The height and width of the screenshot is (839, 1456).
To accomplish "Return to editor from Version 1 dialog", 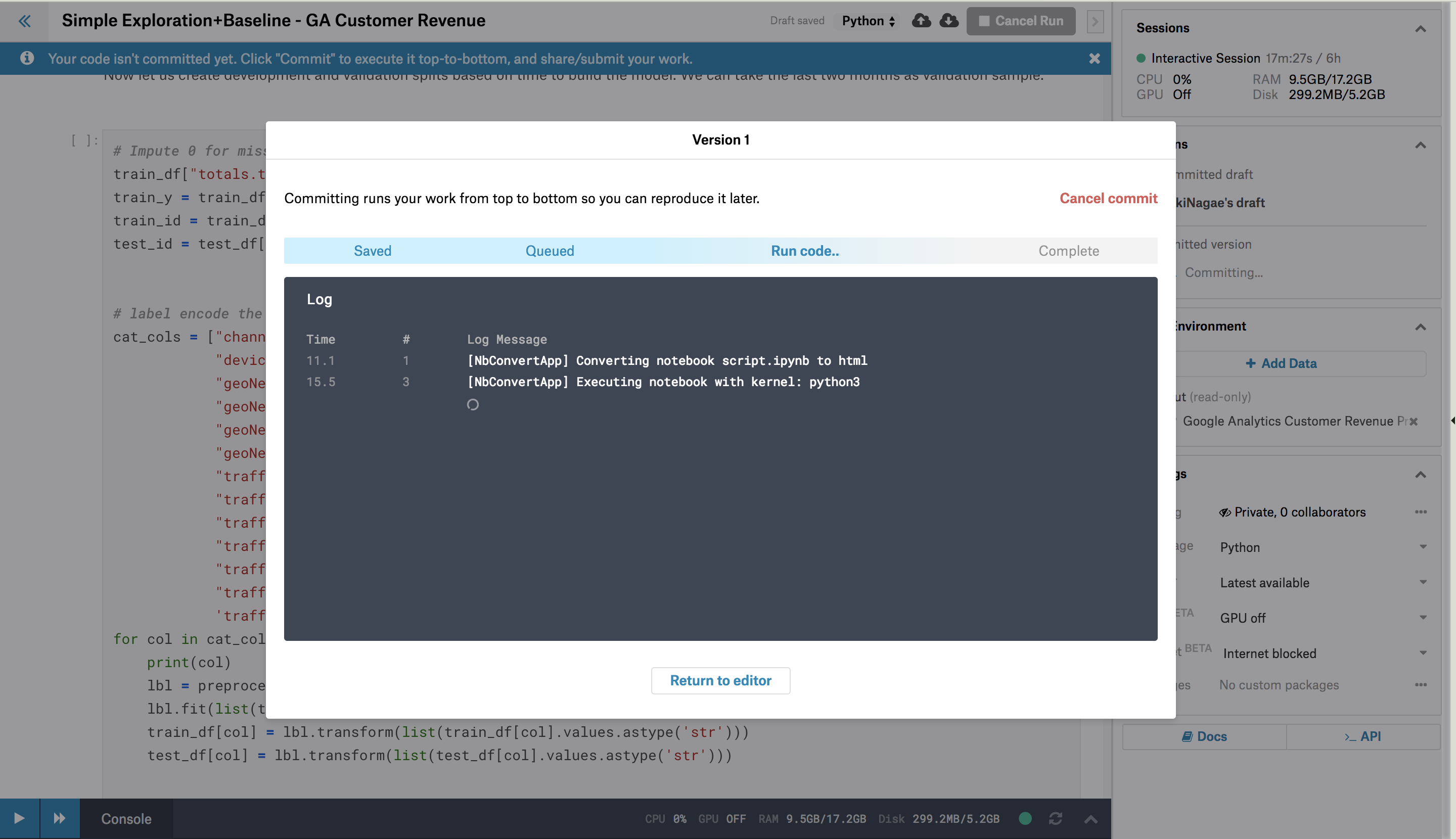I will click(x=720, y=680).
